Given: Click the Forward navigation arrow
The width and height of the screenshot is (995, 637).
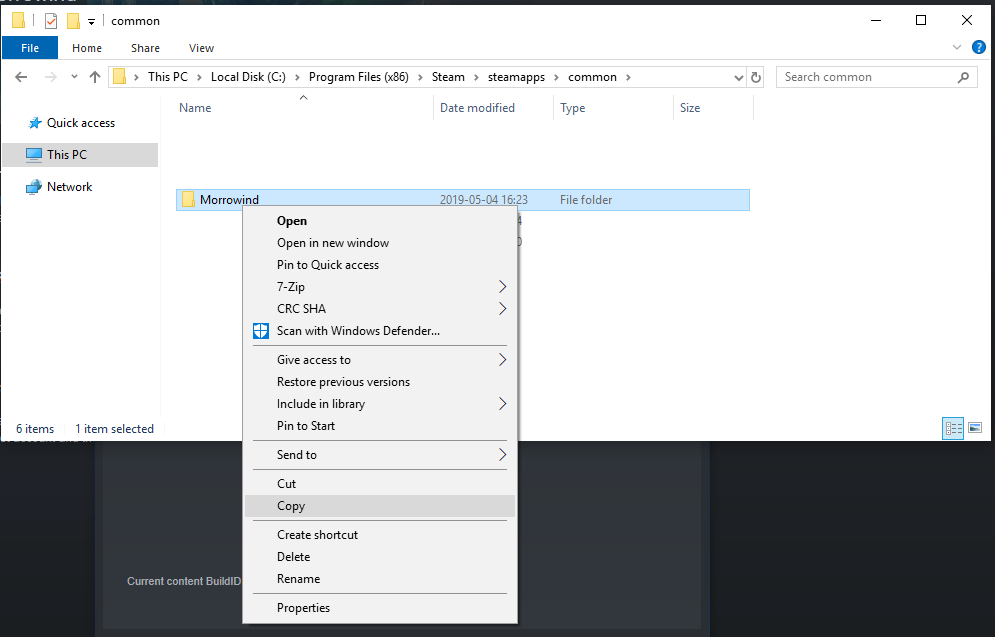Looking at the screenshot, I should 51,77.
